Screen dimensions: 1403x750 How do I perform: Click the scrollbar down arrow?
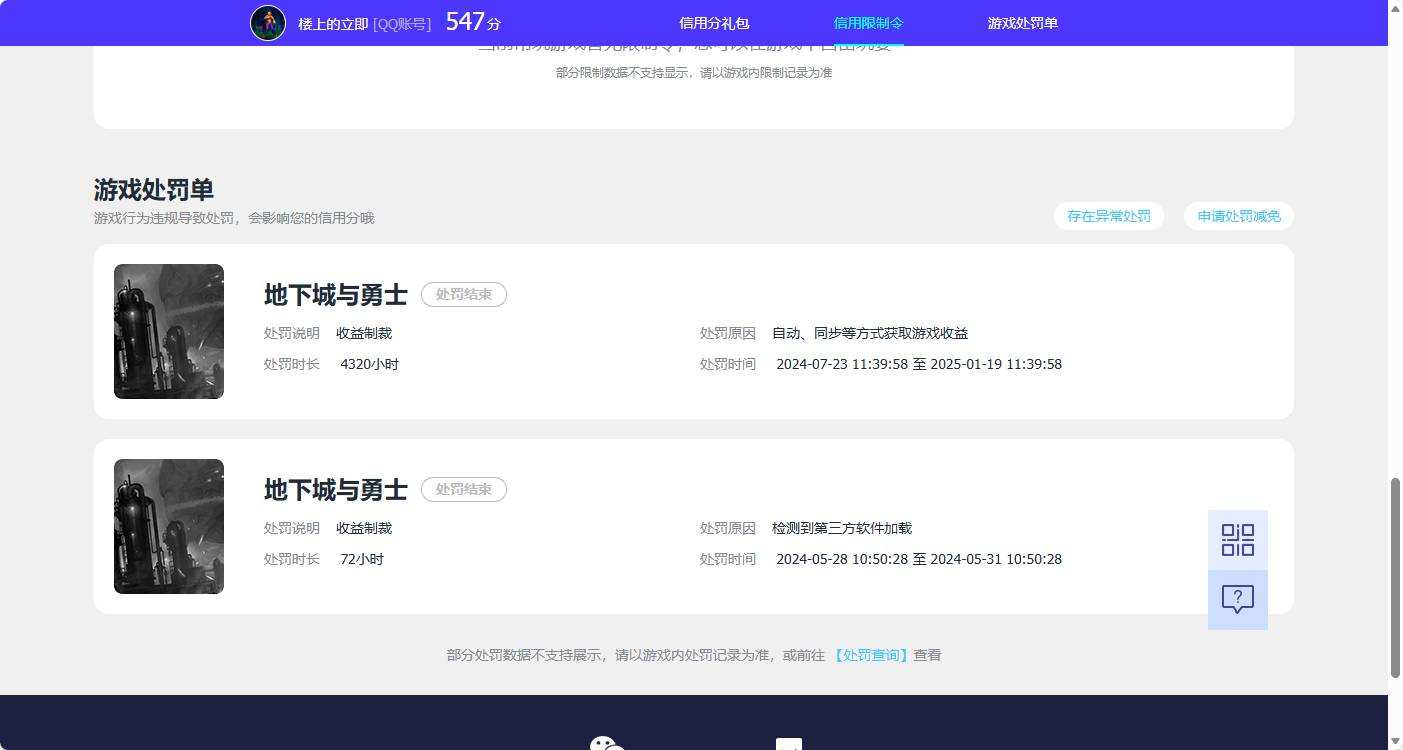[1395, 742]
